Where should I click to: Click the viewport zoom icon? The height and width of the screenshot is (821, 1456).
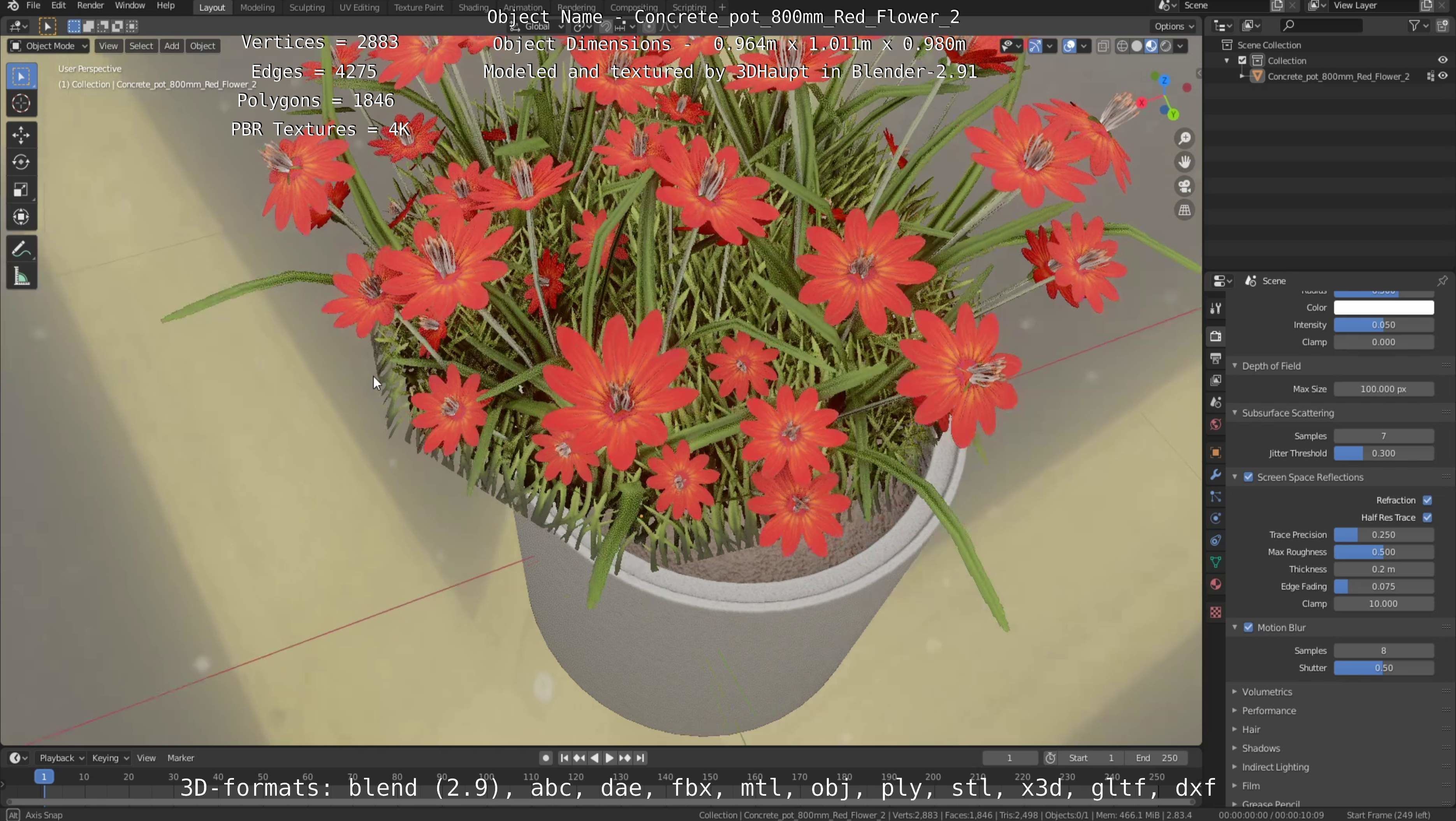1184,139
